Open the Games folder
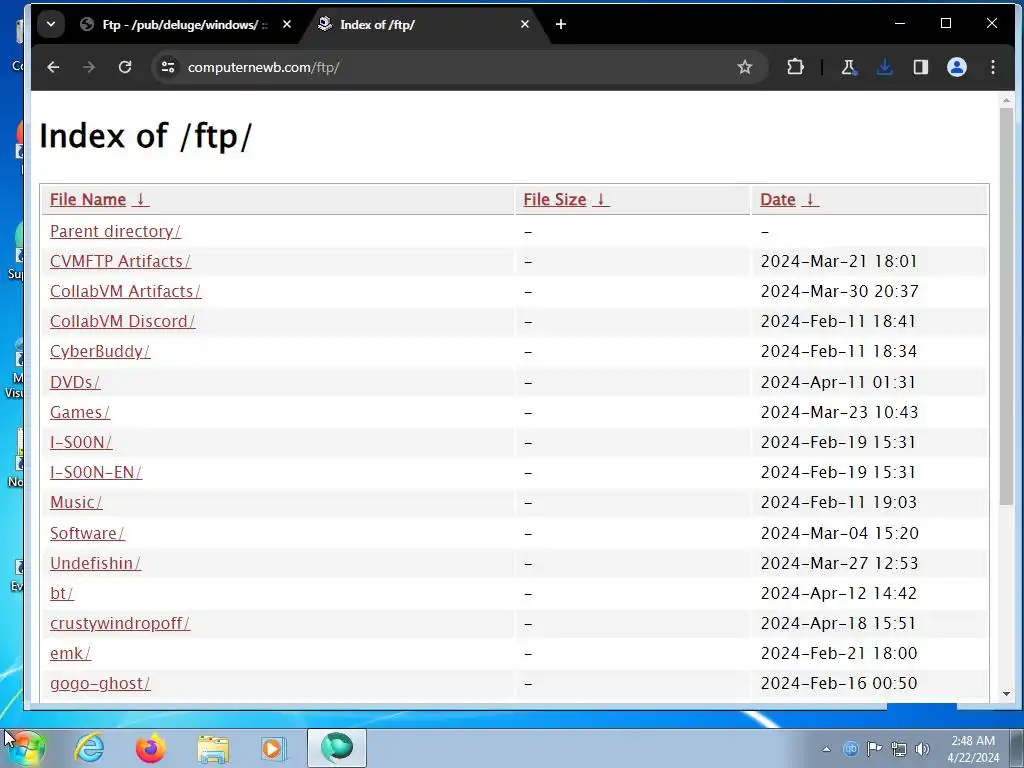The width and height of the screenshot is (1024, 768). click(80, 412)
